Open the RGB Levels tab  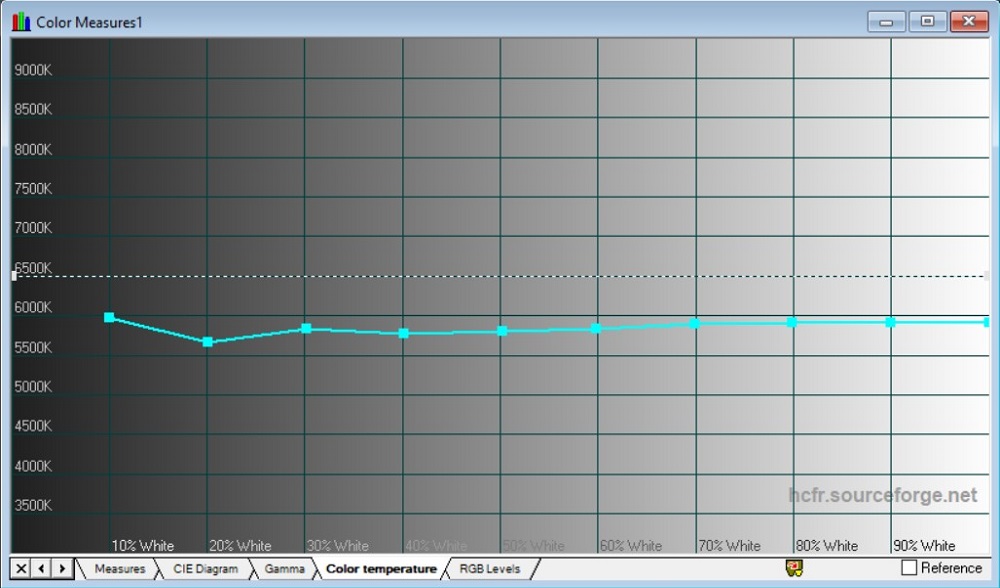coord(490,568)
